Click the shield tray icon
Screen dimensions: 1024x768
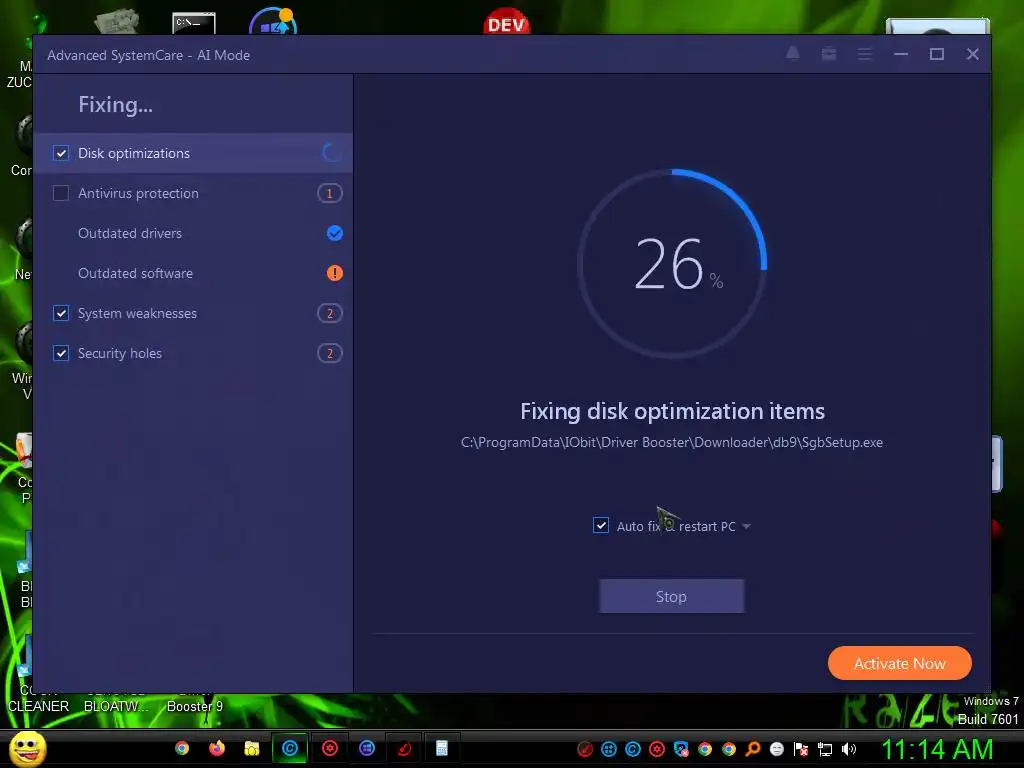click(681, 749)
